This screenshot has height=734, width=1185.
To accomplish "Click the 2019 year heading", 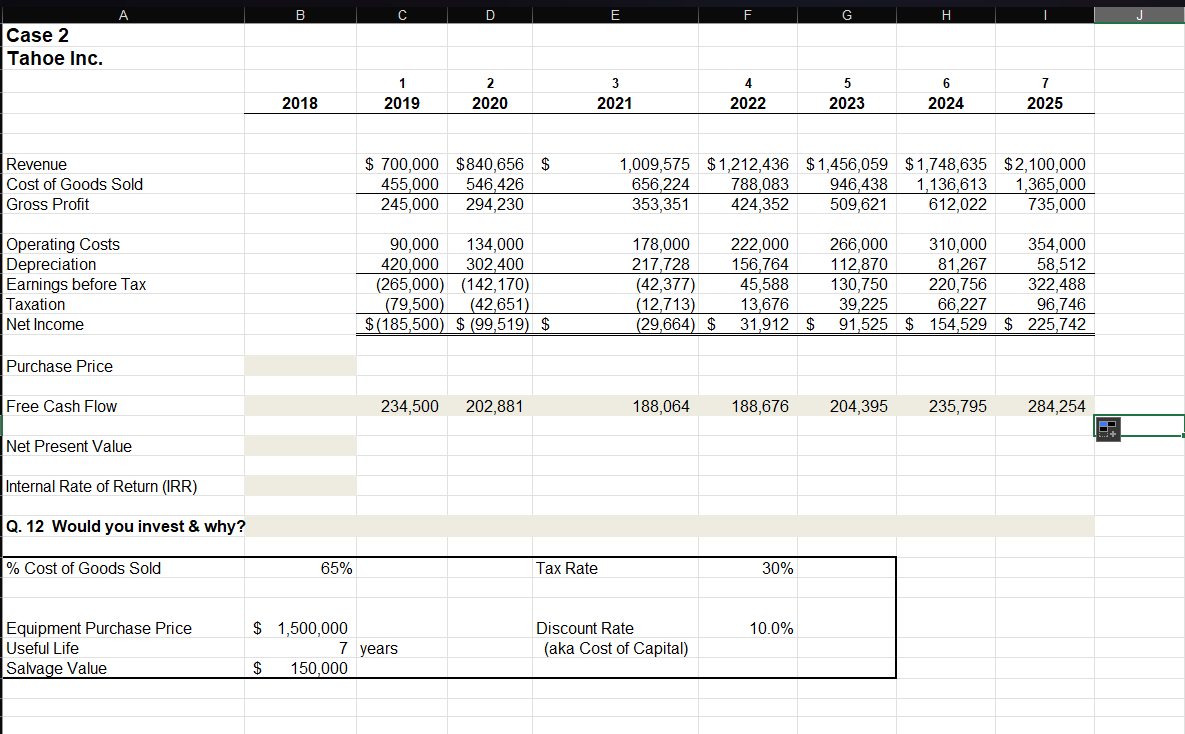I will coord(402,104).
